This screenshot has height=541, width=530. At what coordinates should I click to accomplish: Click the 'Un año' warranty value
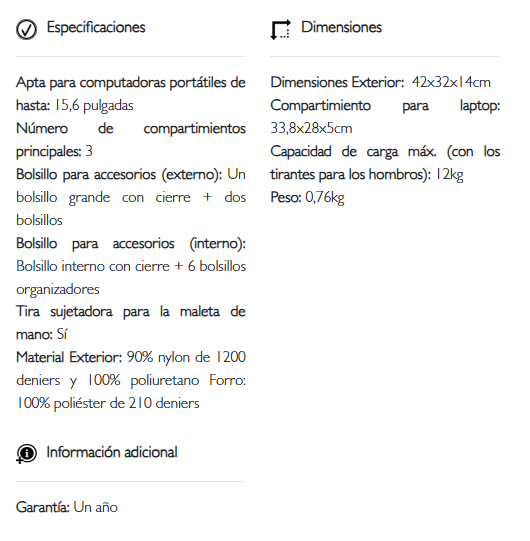[96, 507]
